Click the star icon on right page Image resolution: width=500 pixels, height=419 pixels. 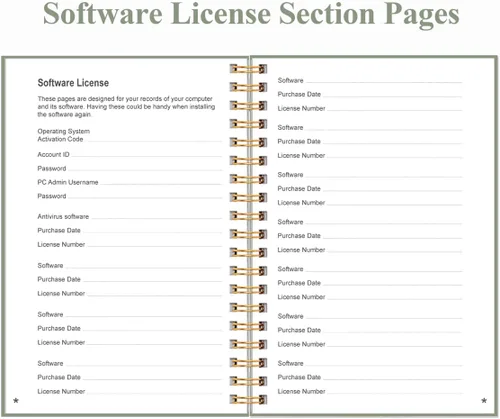(484, 400)
